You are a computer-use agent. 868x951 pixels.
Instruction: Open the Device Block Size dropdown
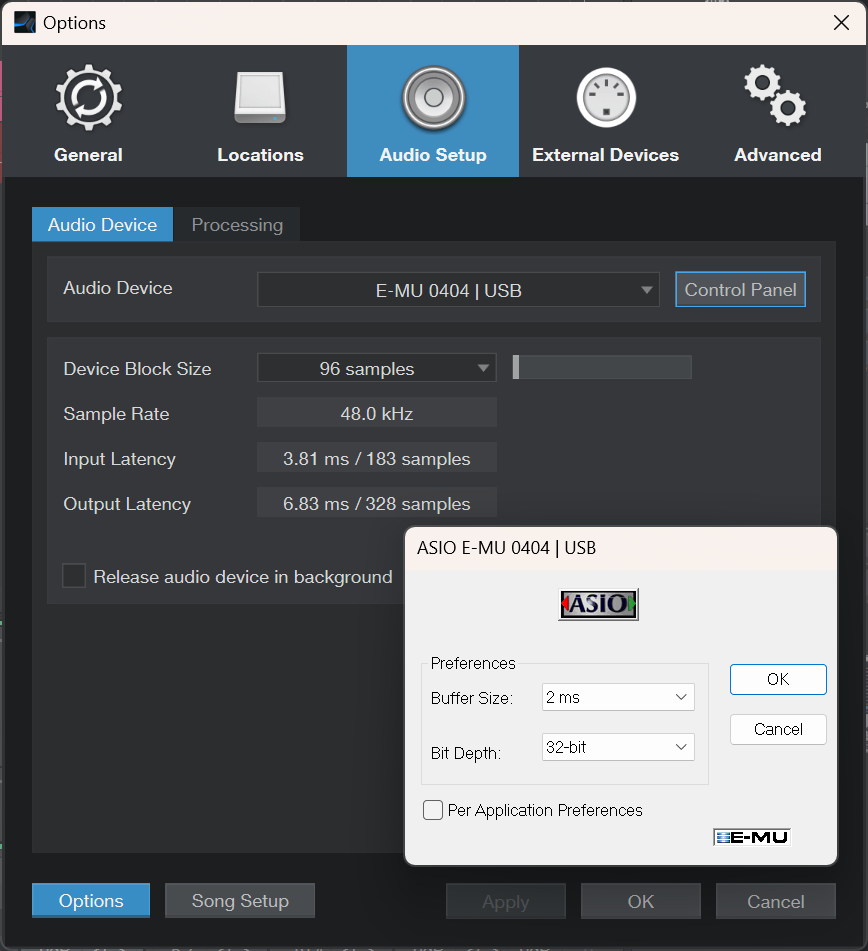377,368
